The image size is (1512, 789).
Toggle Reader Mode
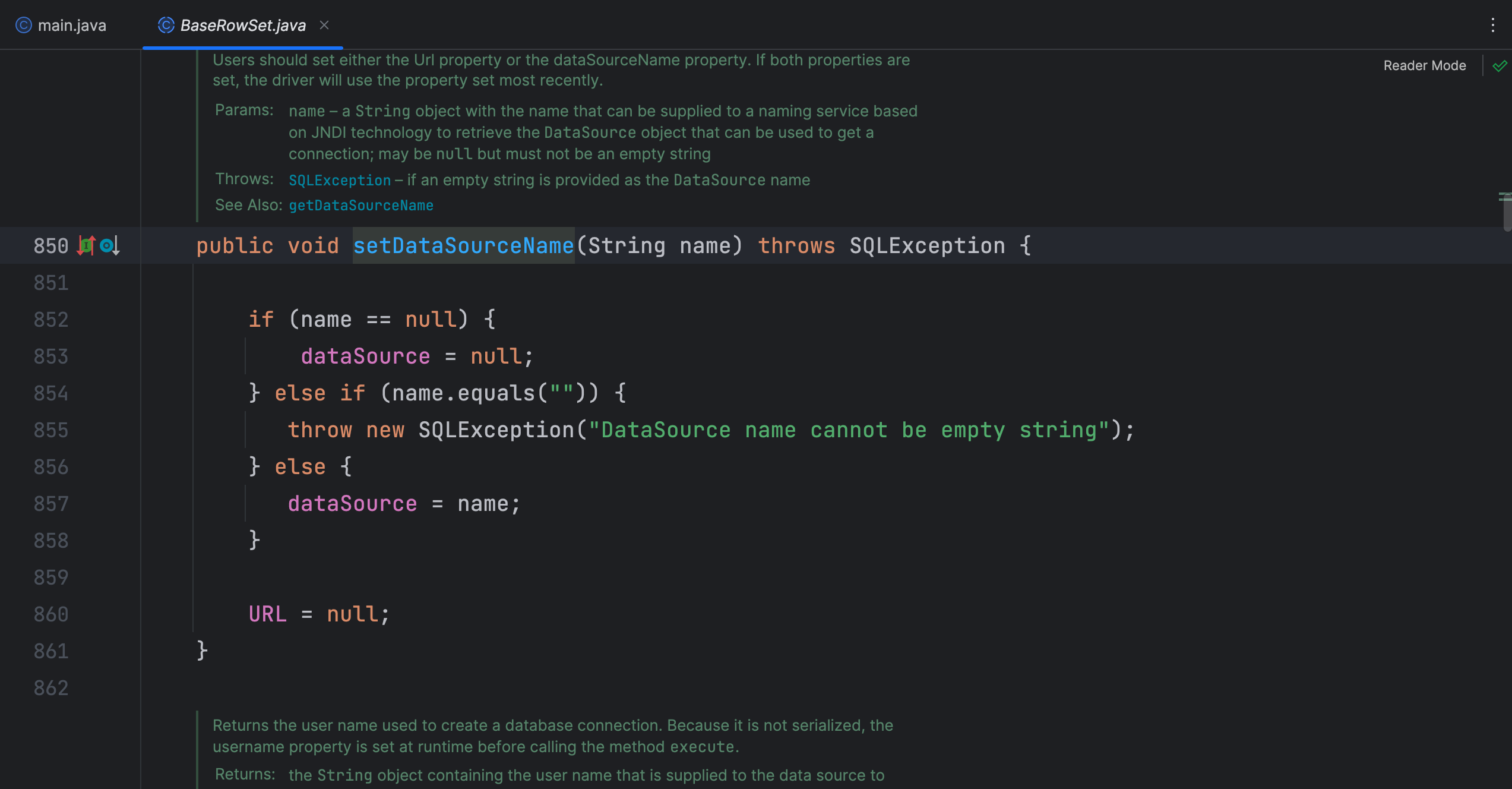coord(1425,65)
